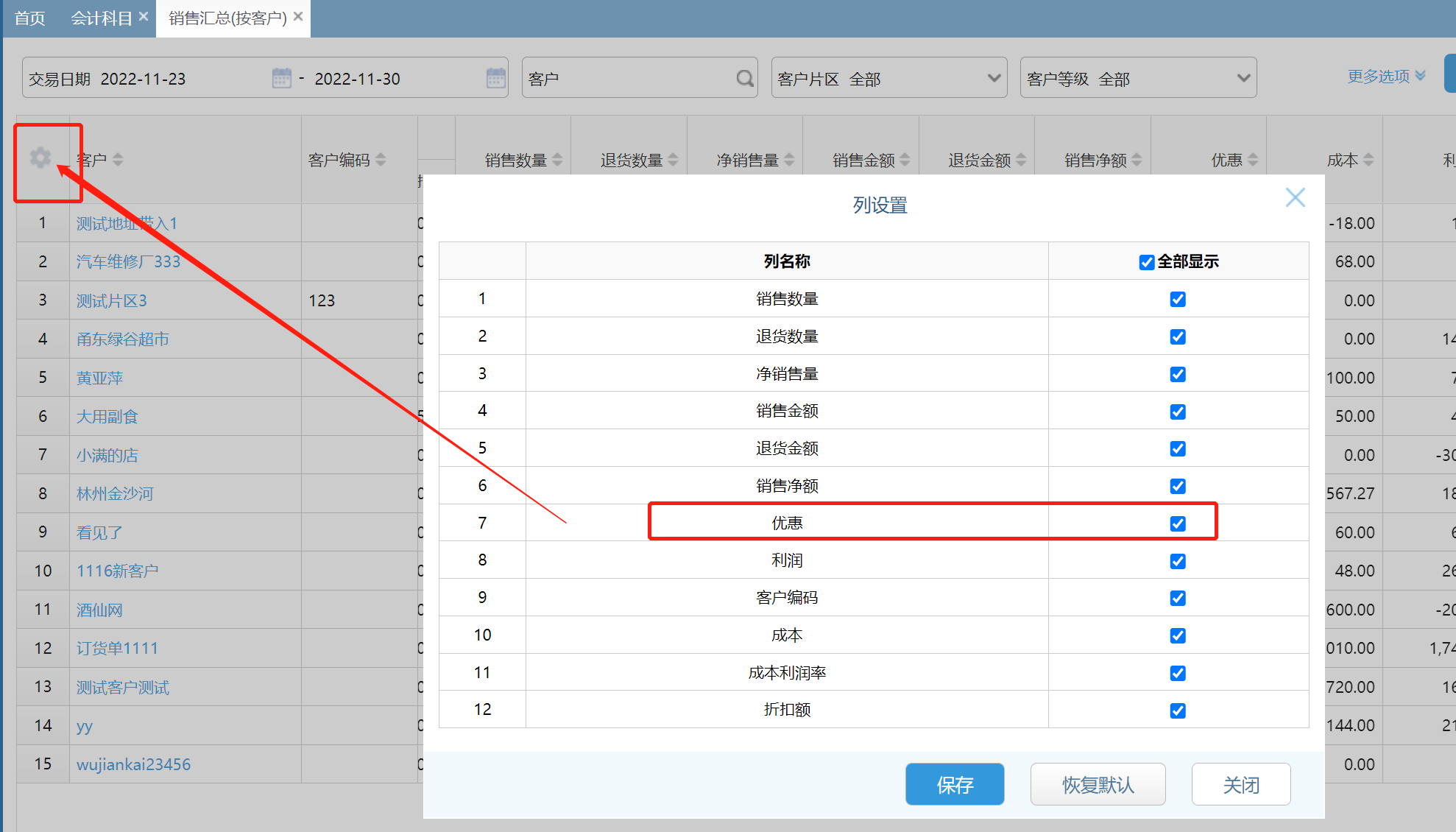This screenshot has width=1456, height=832.
Task: Open customer link 大用副食
Action: click(107, 416)
